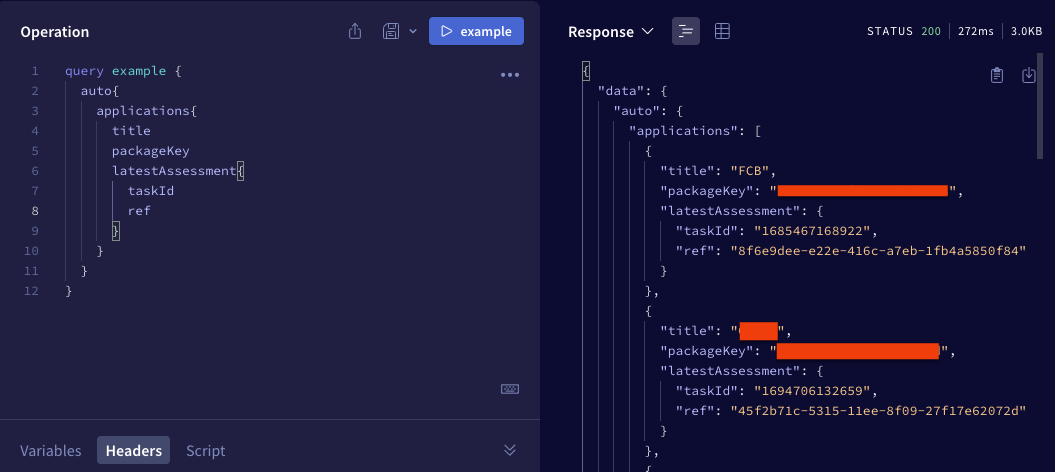Screen dimensions: 1055x472
Task: Switch to the Headers tab
Action: (x=133, y=450)
